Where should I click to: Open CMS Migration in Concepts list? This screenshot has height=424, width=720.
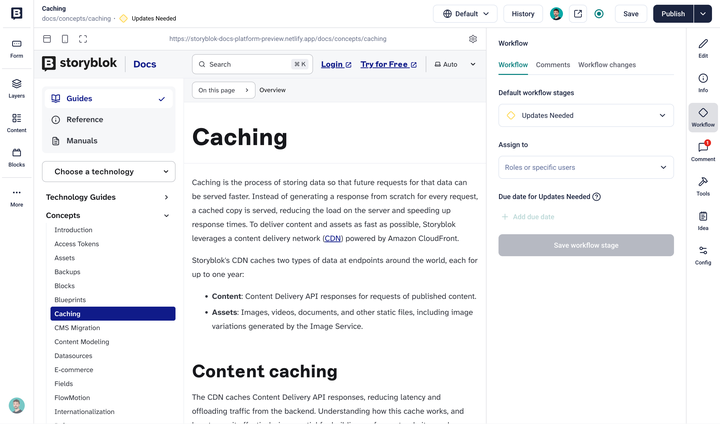(77, 328)
